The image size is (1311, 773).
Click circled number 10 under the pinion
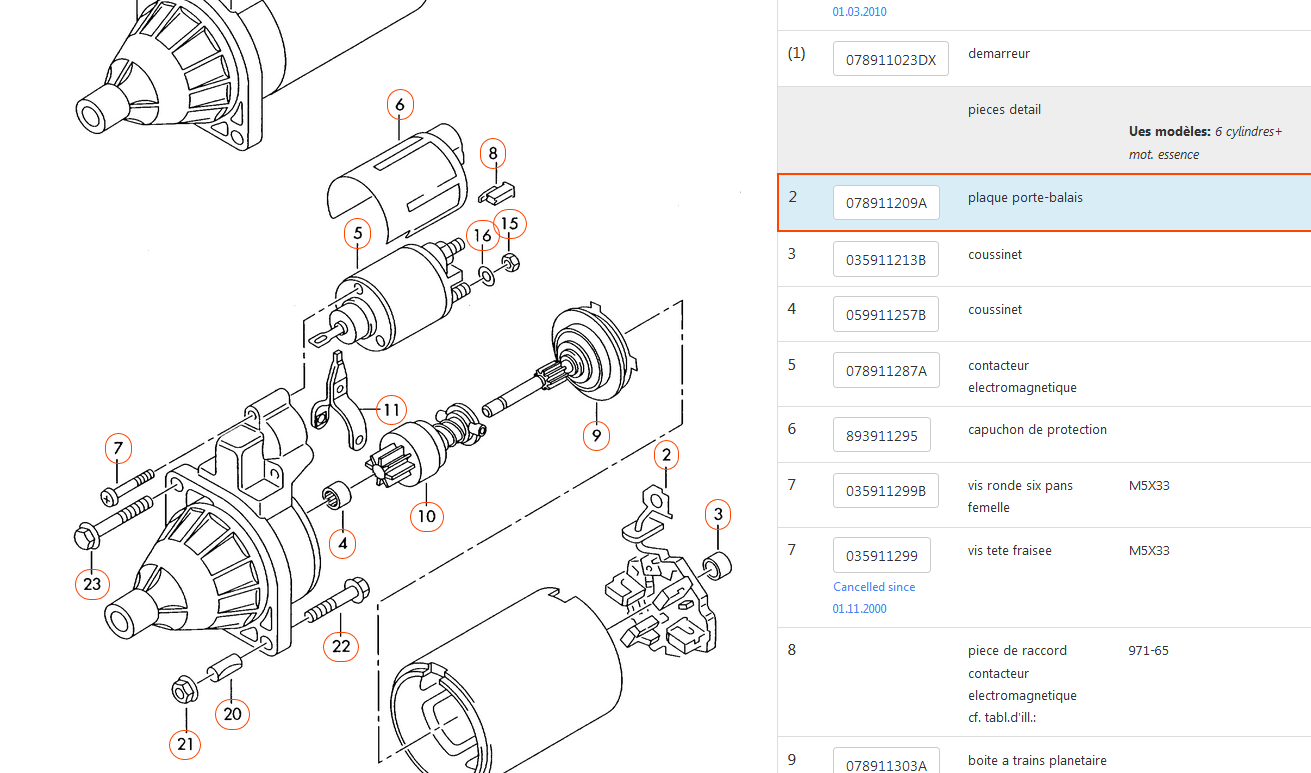tap(427, 516)
